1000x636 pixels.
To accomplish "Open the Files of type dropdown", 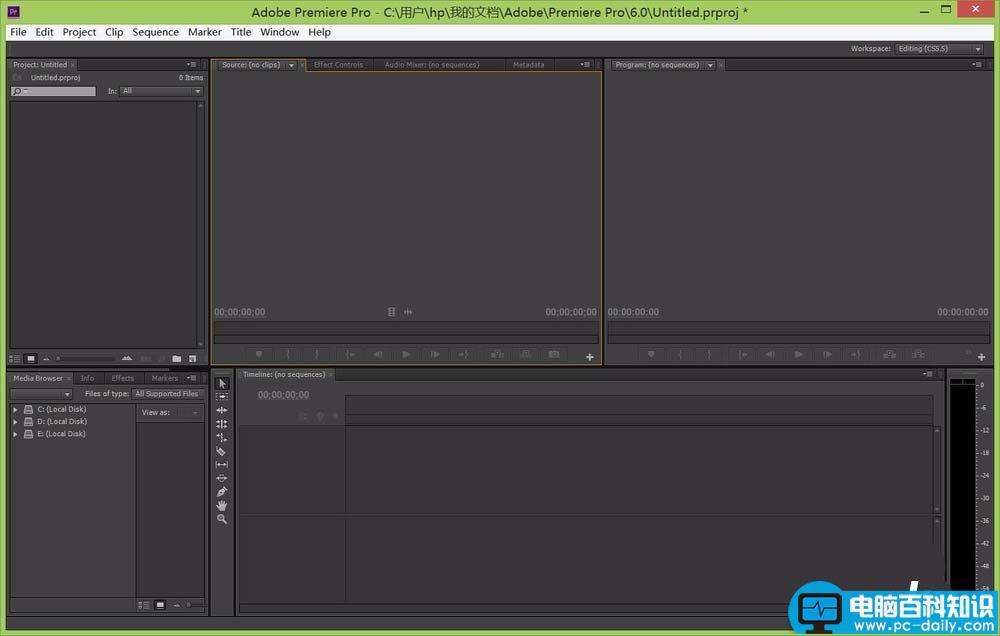I will point(168,394).
